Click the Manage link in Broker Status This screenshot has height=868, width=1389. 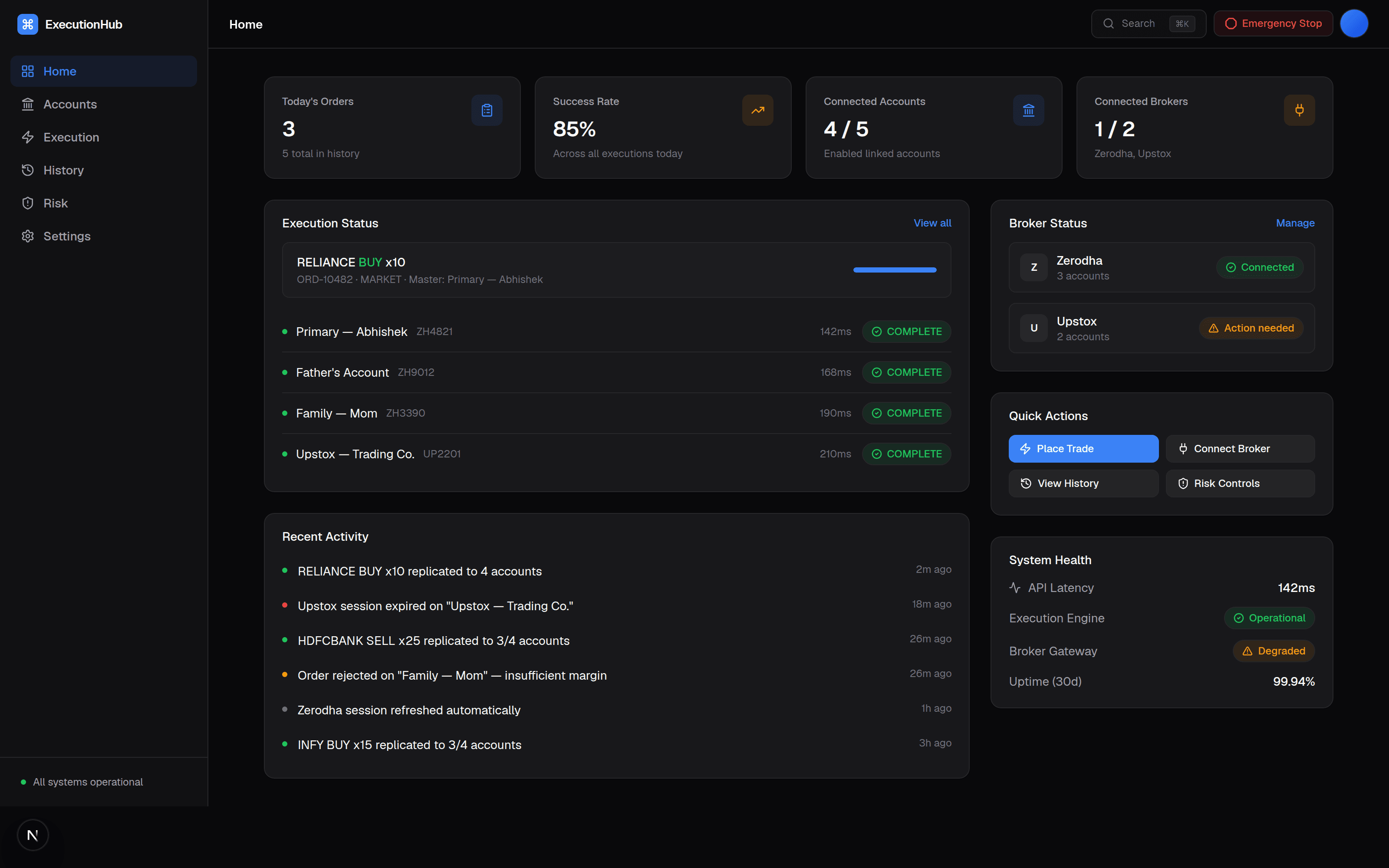point(1295,223)
